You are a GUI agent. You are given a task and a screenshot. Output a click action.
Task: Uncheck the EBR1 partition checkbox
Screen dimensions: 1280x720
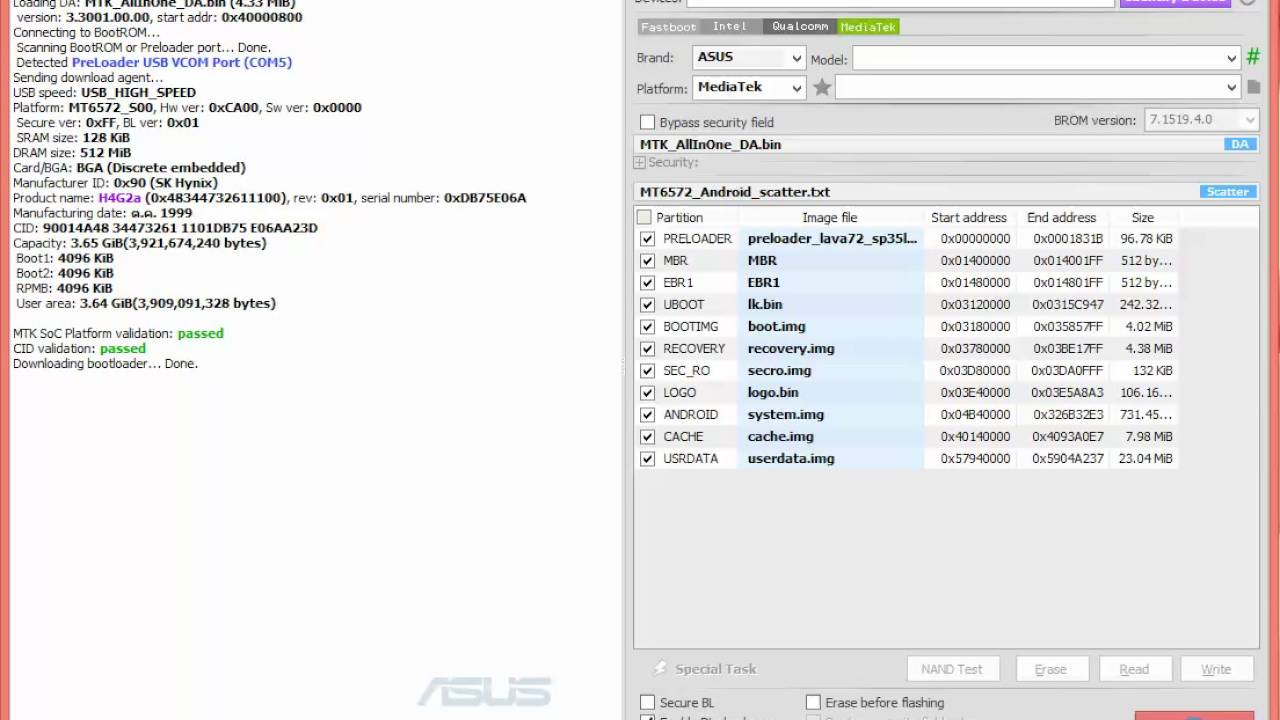tap(647, 283)
